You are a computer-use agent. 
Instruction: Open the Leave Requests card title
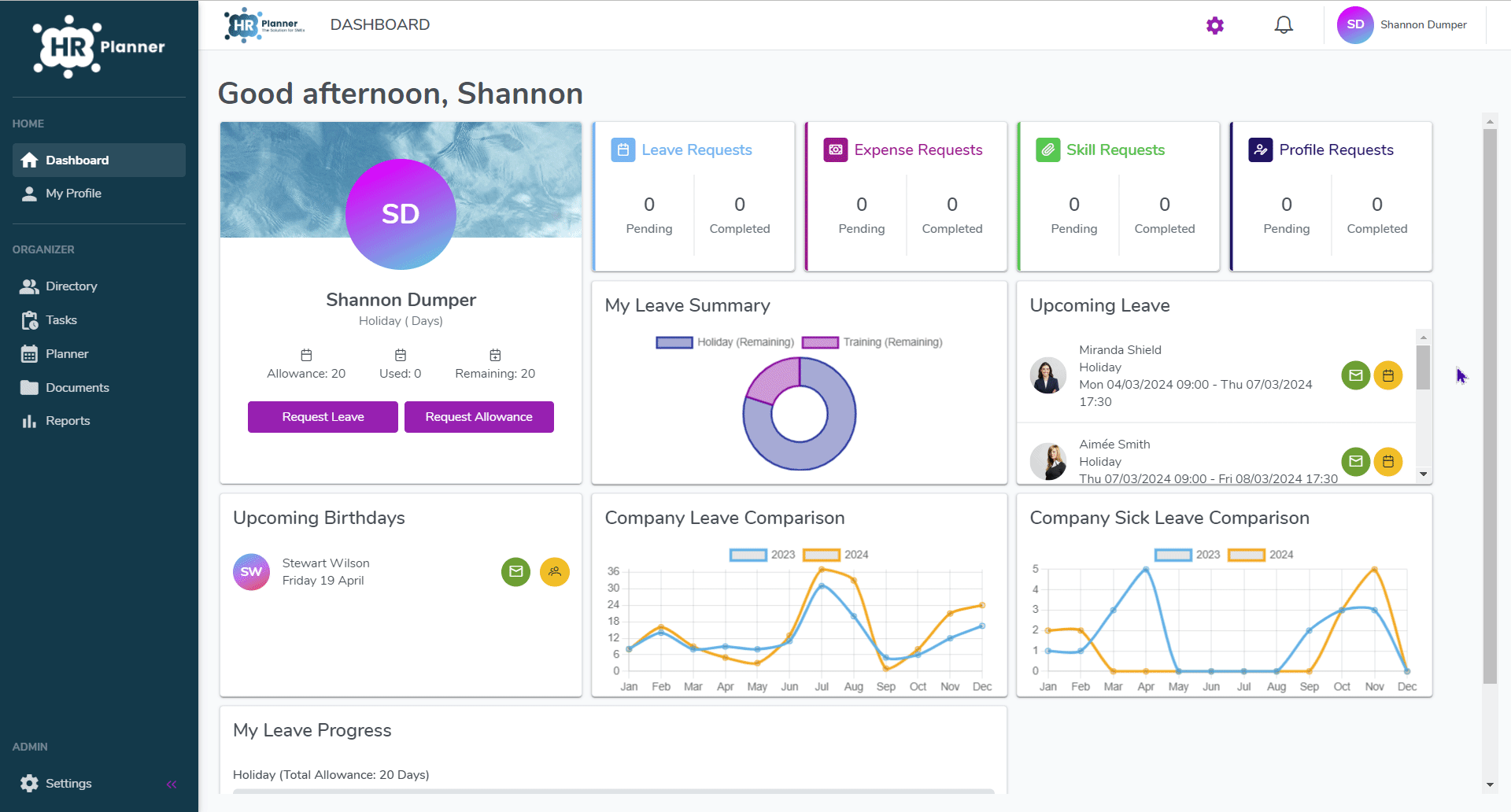point(696,150)
